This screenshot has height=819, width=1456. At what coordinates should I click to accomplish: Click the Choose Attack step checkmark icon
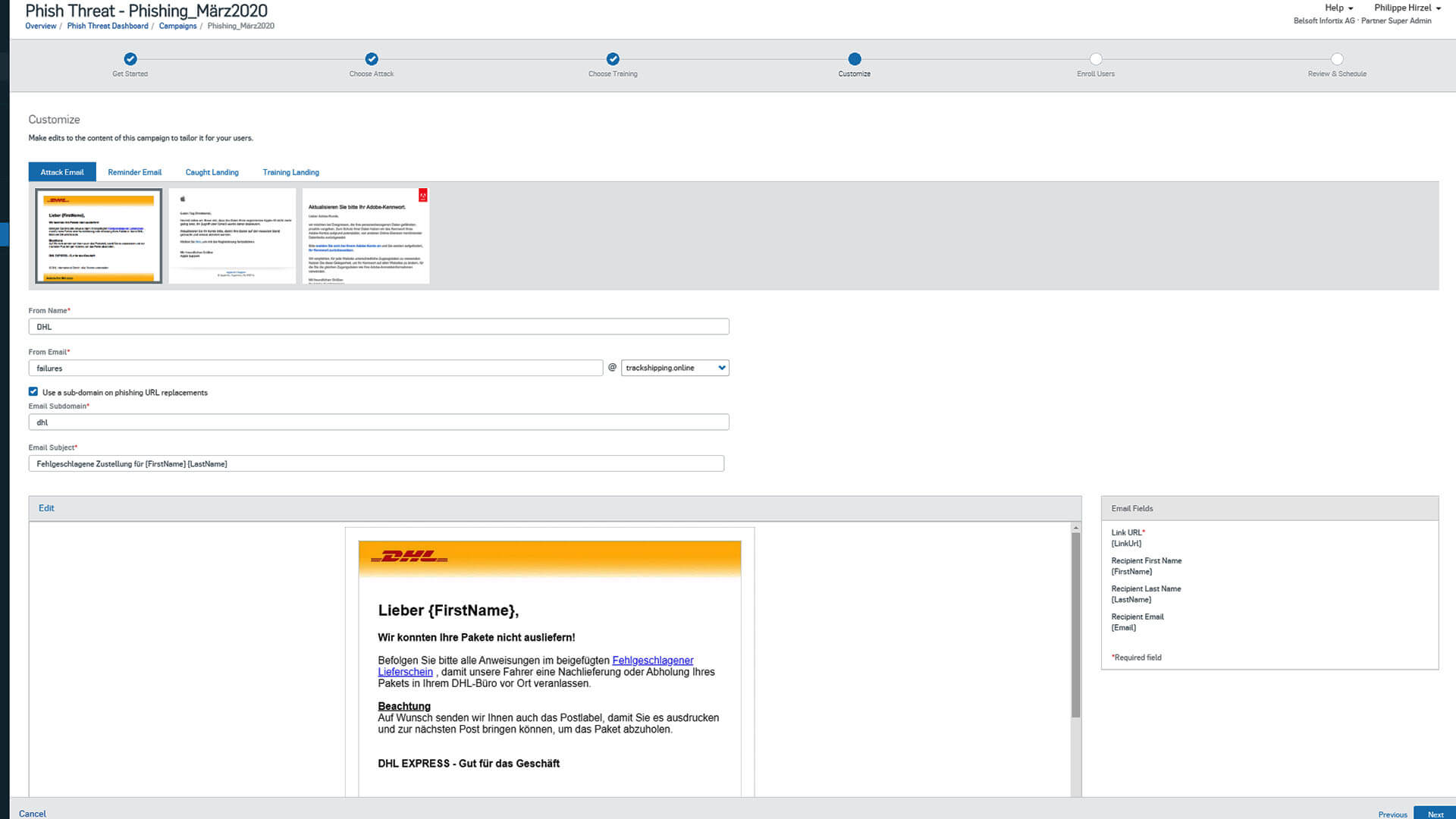pos(372,59)
